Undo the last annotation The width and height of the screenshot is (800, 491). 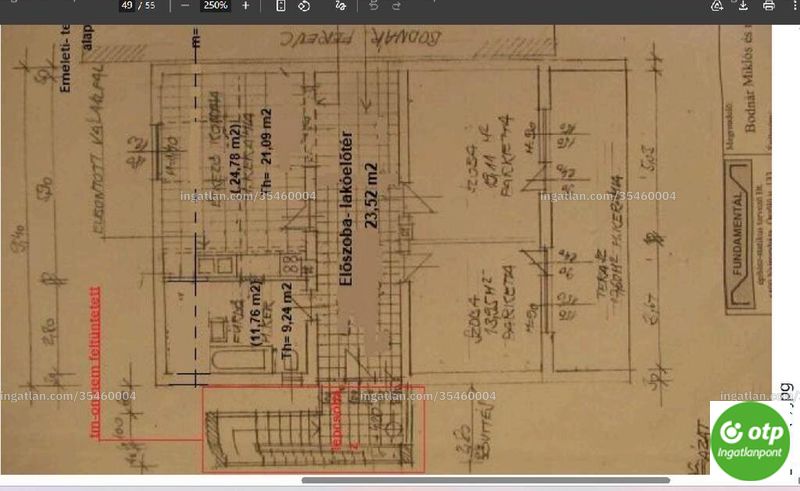coord(373,6)
